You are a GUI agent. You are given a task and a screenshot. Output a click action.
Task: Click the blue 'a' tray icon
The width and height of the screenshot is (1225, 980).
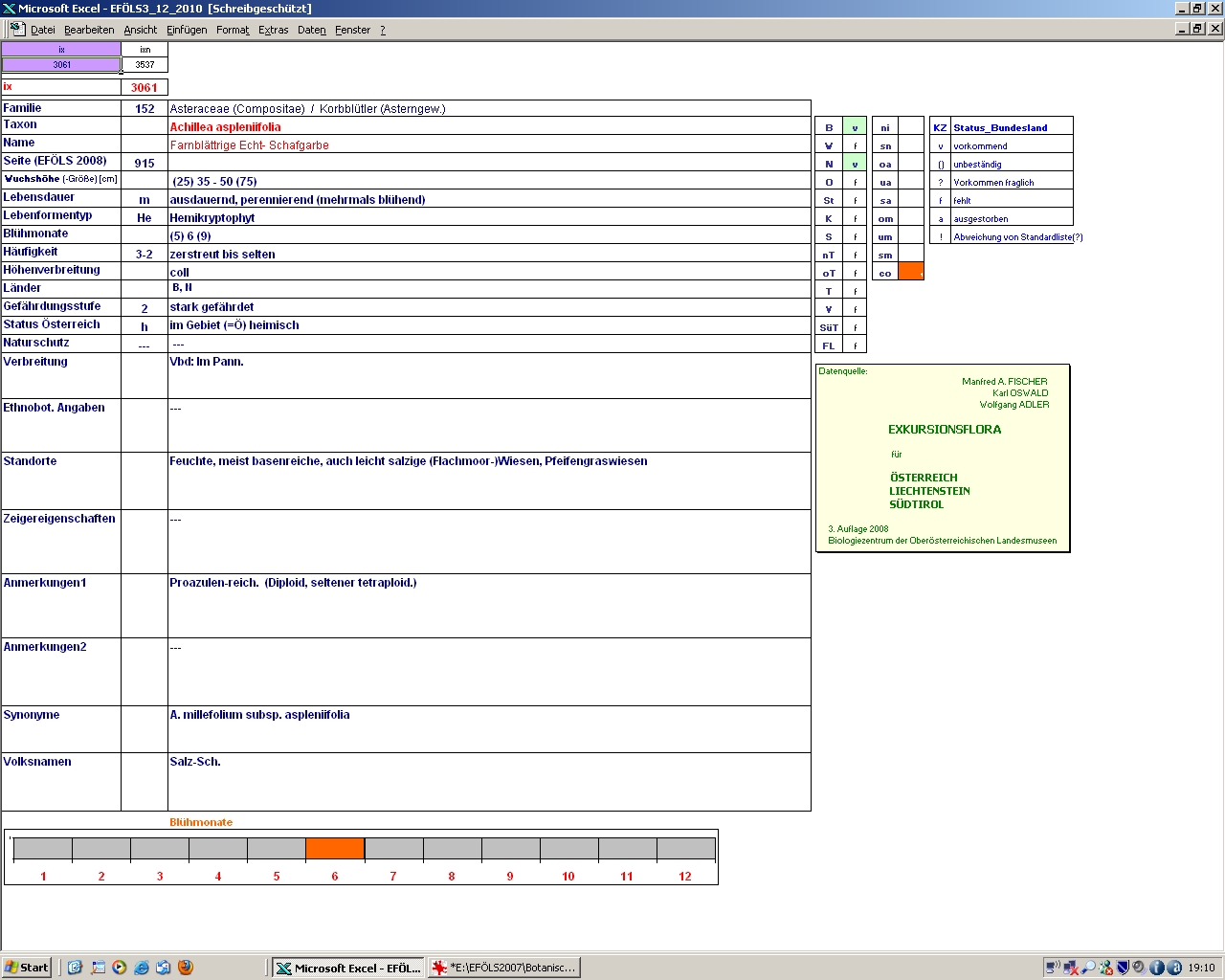point(1174,968)
